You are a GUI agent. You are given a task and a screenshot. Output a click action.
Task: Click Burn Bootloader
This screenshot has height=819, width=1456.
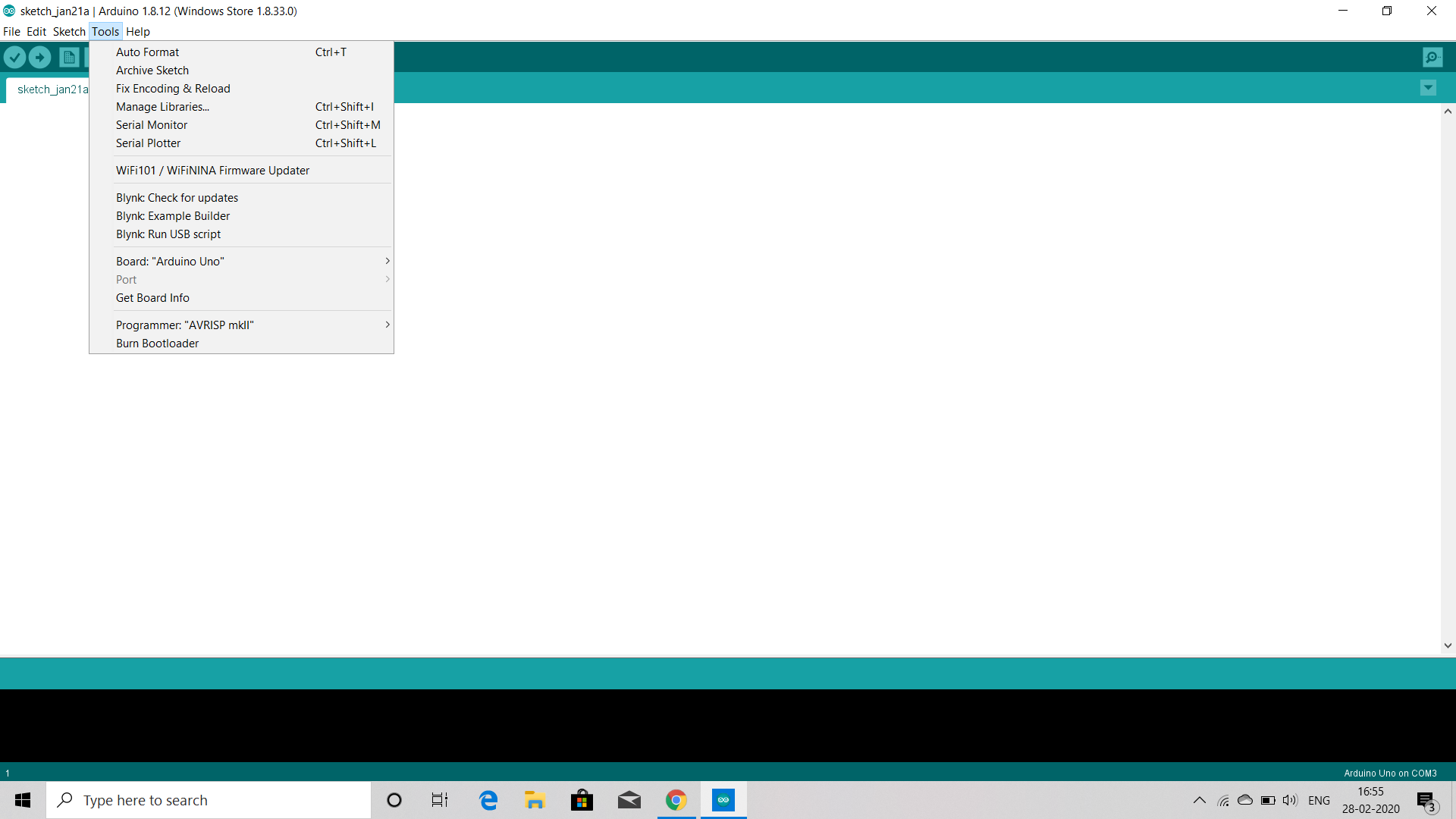[x=157, y=344]
